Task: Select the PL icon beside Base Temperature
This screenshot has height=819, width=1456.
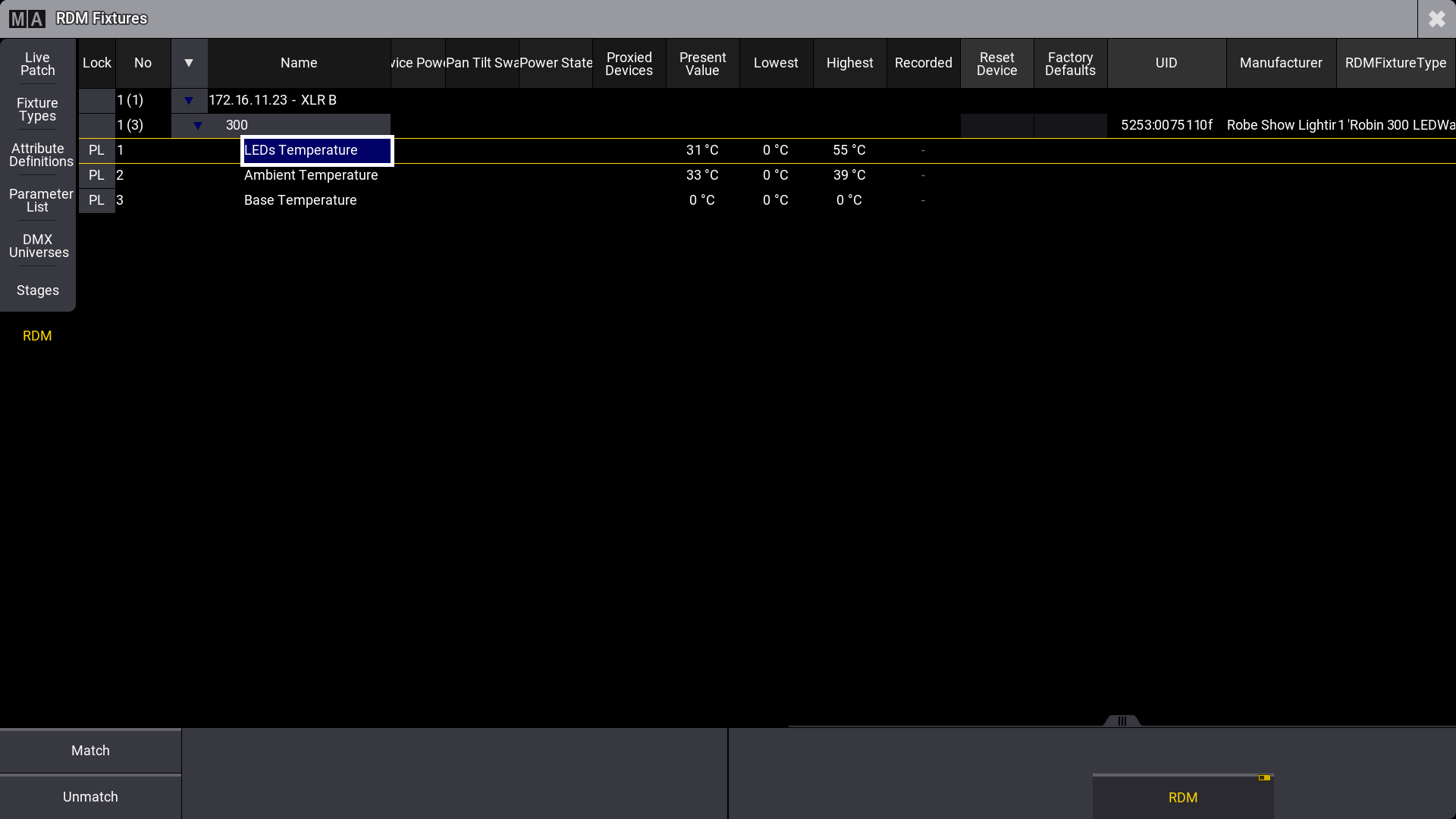Action: click(96, 200)
